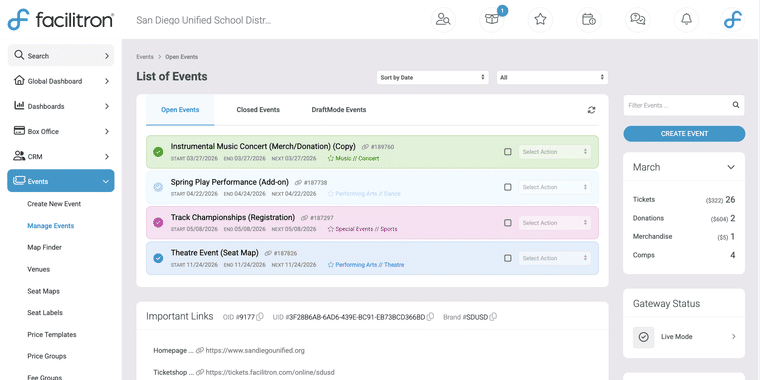The height and width of the screenshot is (380, 760).
Task: Click the link icon next to #189760
Action: 365,147
